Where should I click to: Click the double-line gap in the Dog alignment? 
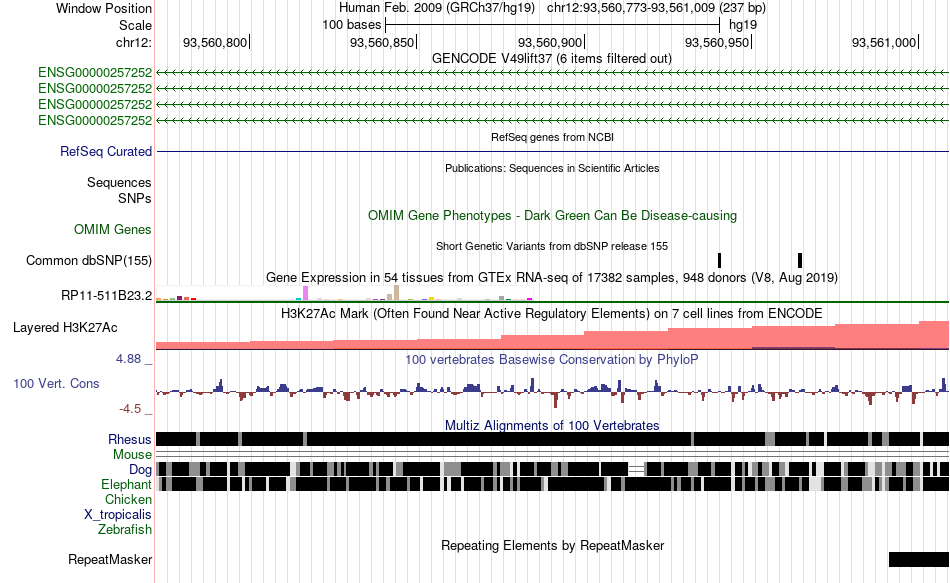coord(636,469)
